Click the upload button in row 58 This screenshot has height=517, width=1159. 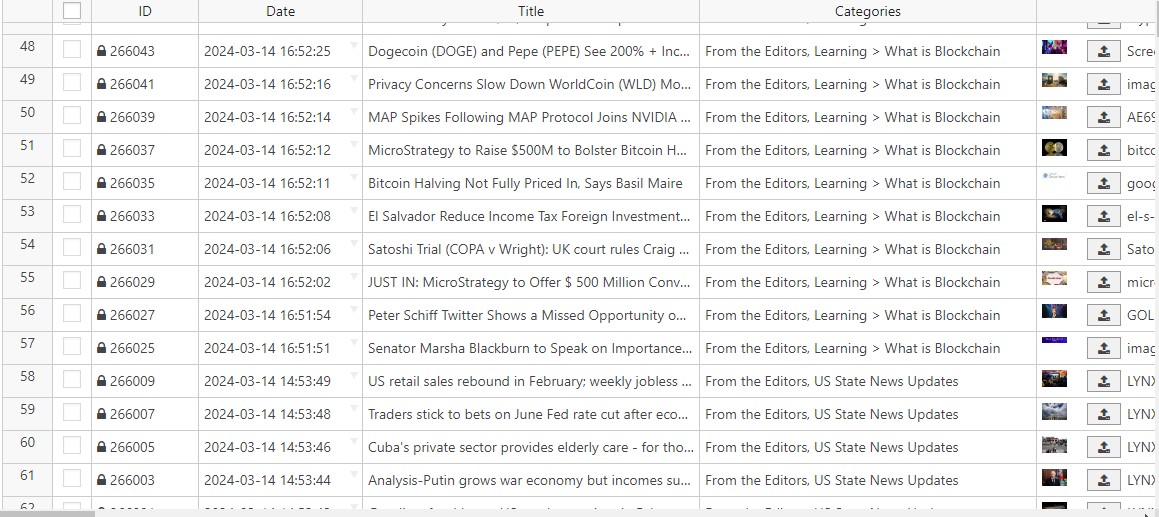tap(1103, 382)
